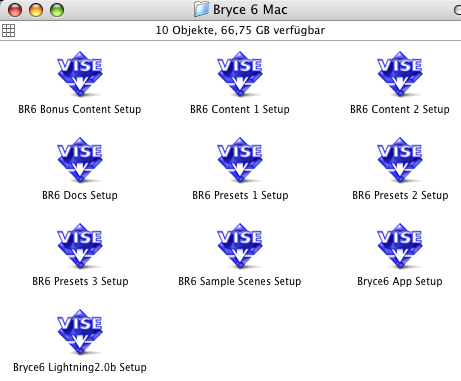Screen dimensions: 461x381
Task: Close the Bryce 6 Mac window
Action: click(15, 10)
